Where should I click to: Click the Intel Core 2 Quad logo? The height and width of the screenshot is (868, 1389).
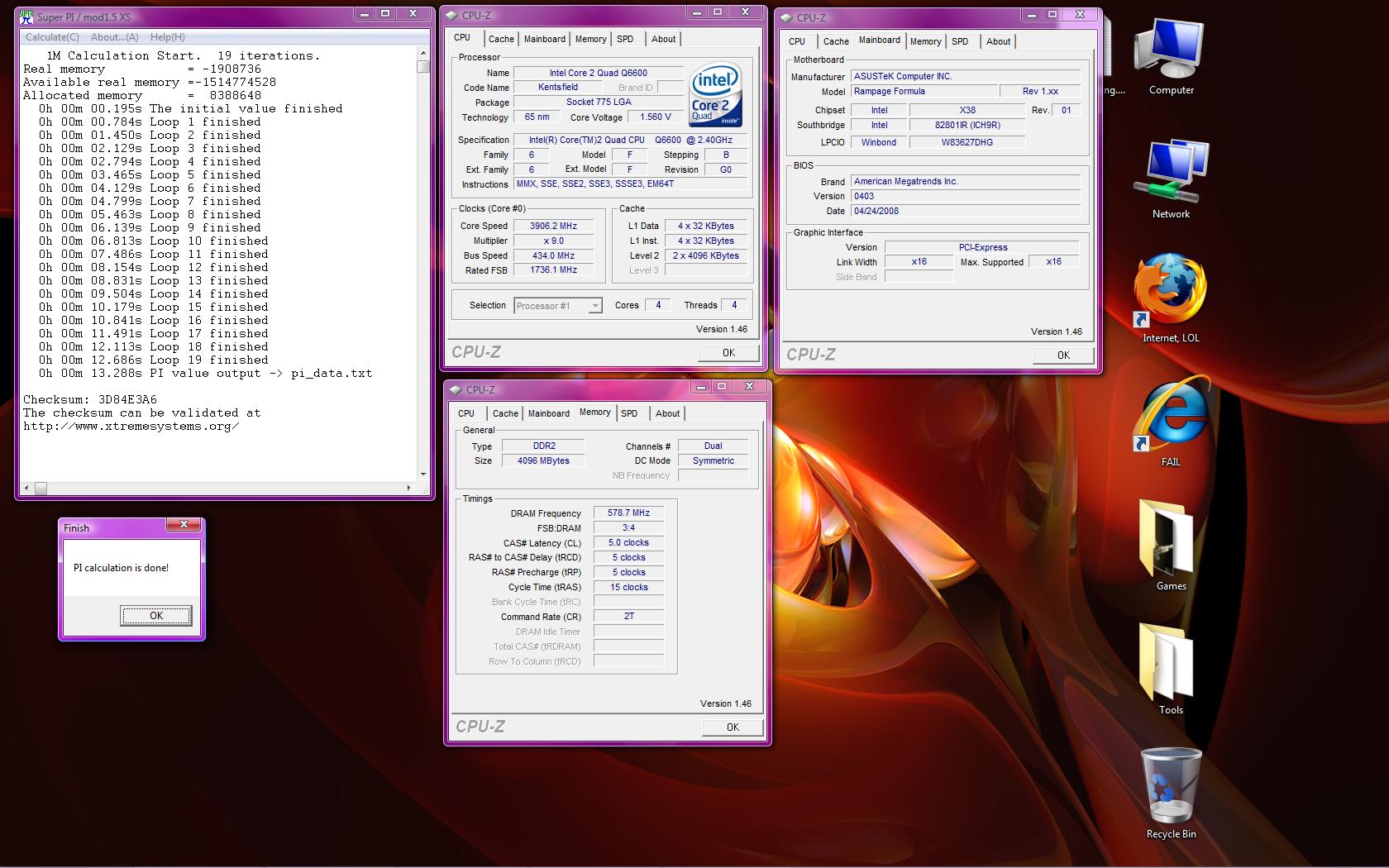pyautogui.click(x=715, y=95)
